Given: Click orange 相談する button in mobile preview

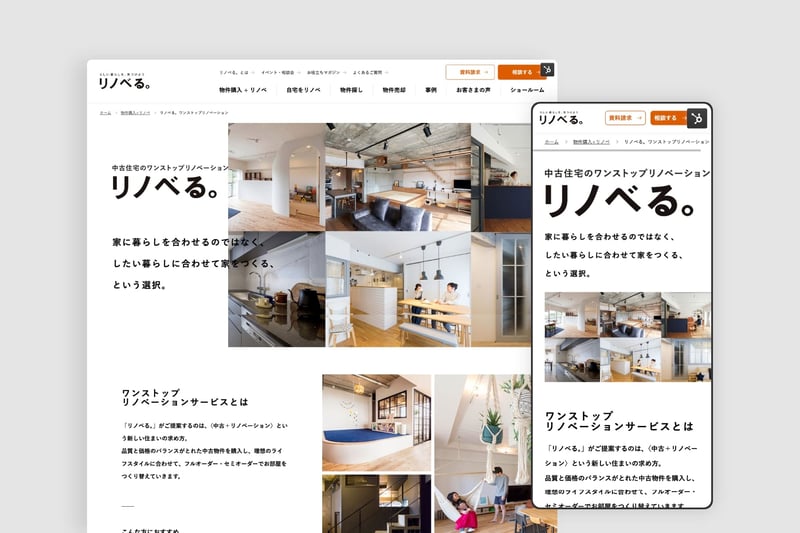Looking at the screenshot, I should point(669,118).
